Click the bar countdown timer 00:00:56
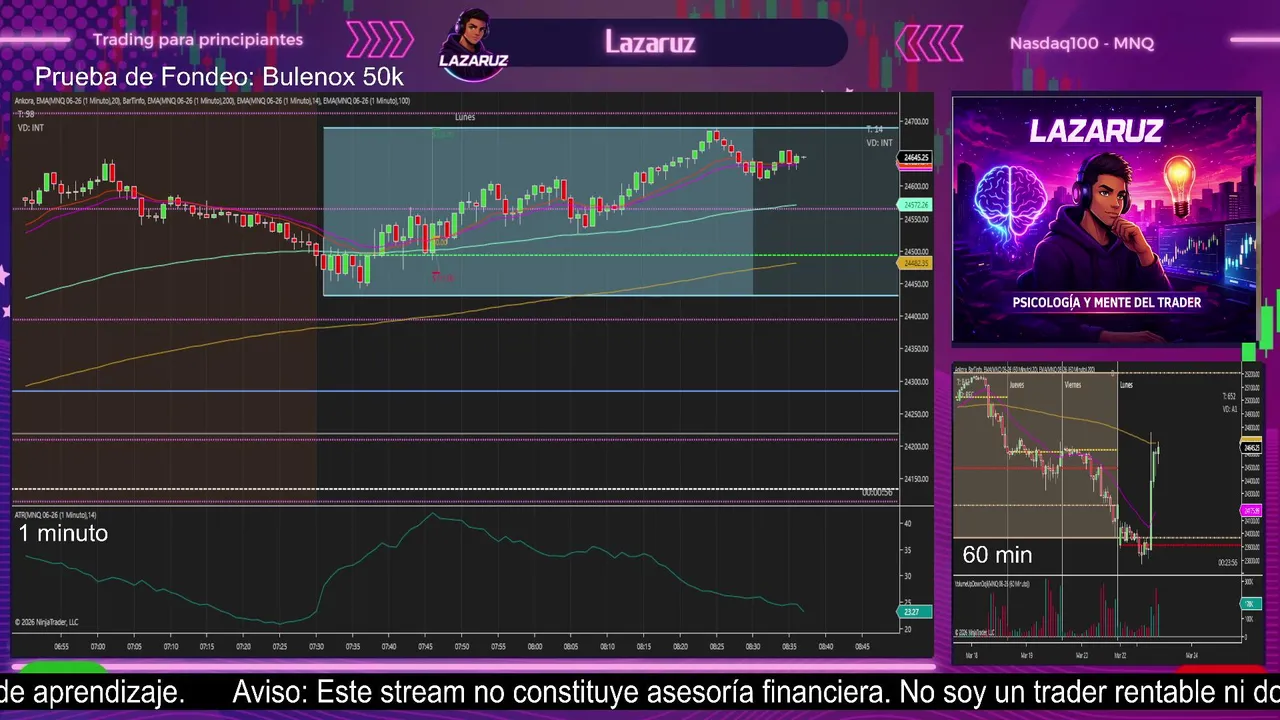This screenshot has height=720, width=1280. click(877, 493)
